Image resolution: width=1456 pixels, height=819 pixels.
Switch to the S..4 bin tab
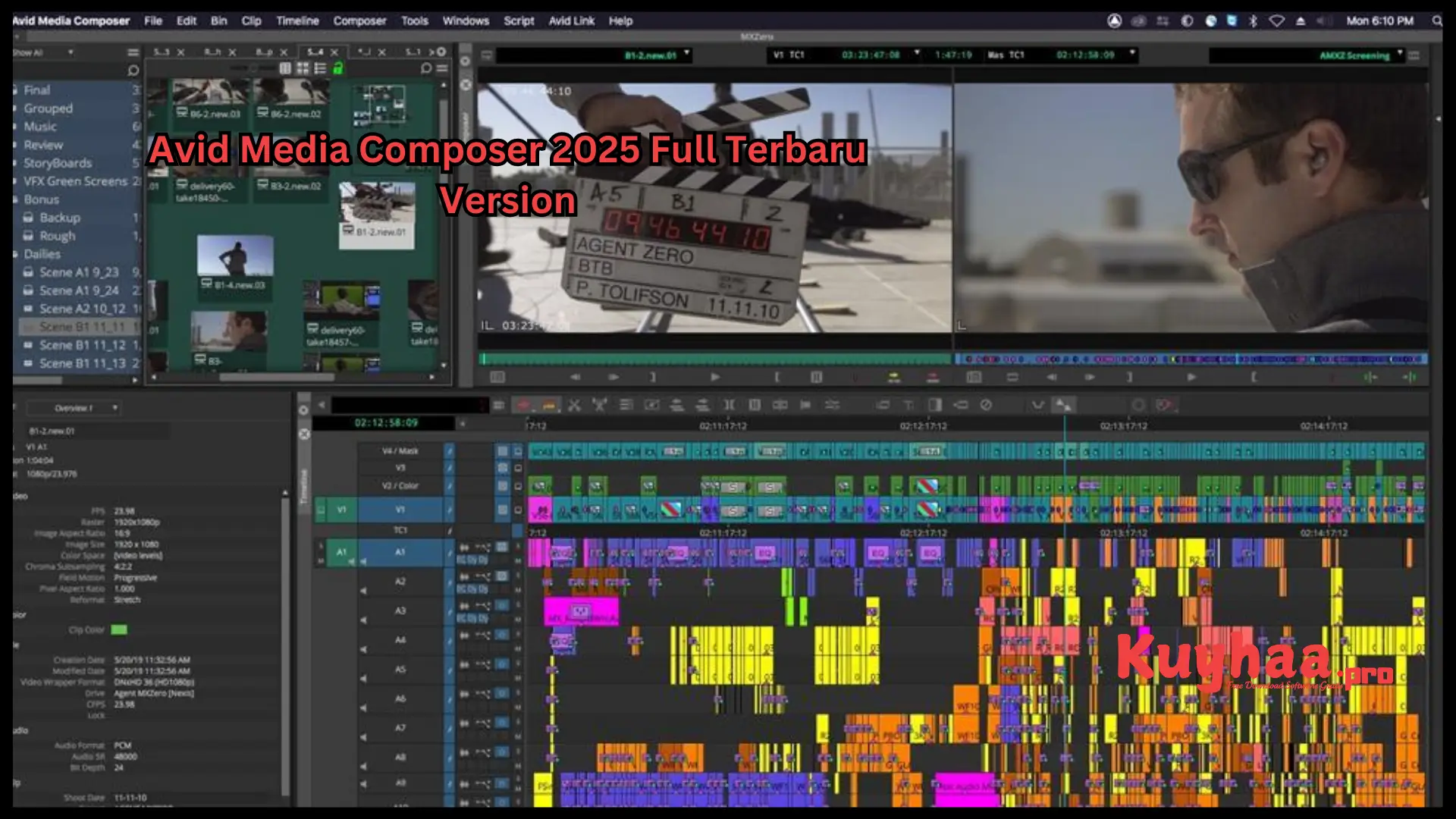click(x=314, y=52)
